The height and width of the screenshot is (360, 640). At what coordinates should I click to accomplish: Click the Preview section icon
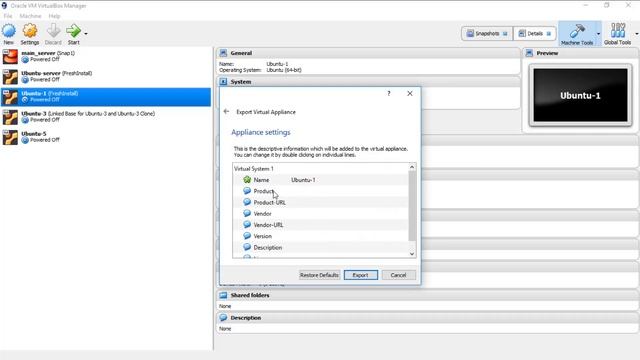(x=529, y=53)
